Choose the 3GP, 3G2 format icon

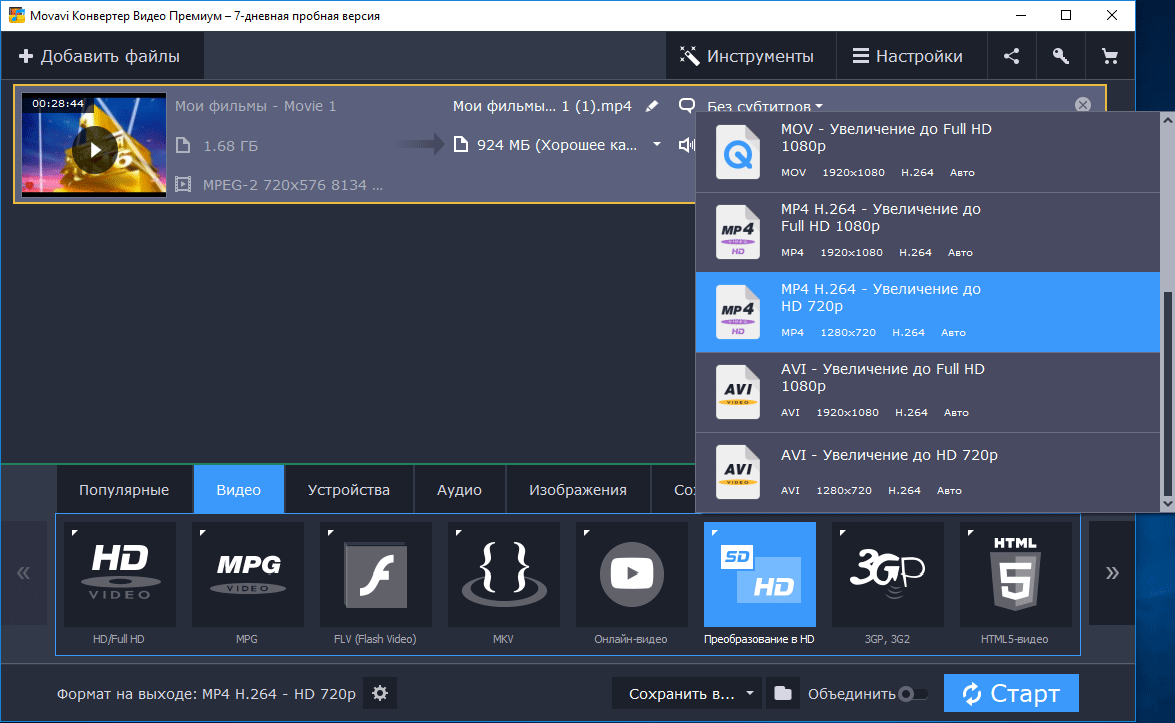[x=888, y=575]
